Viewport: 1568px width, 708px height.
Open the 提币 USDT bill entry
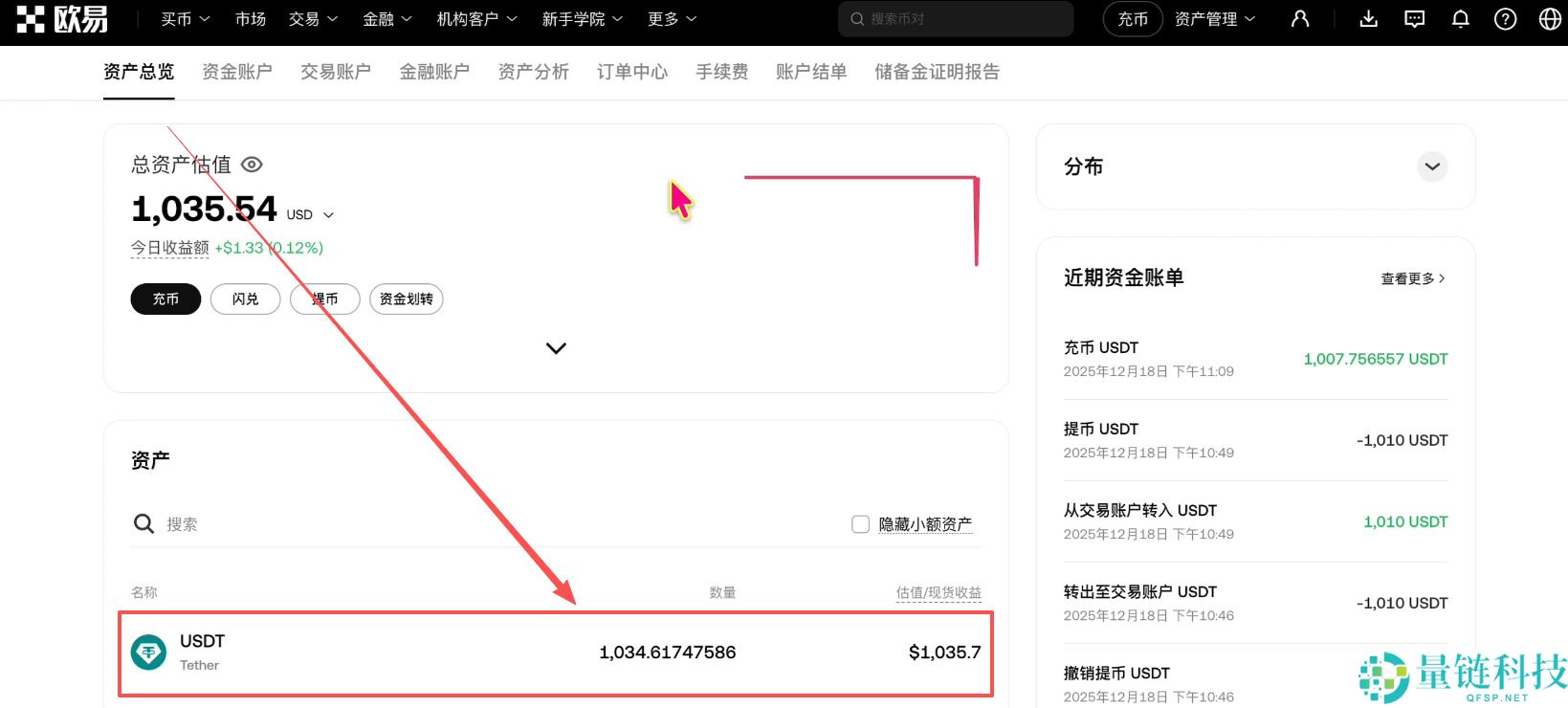(1255, 440)
